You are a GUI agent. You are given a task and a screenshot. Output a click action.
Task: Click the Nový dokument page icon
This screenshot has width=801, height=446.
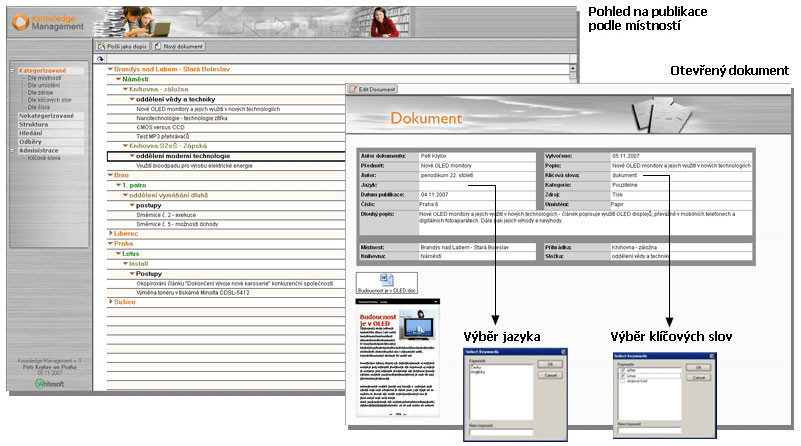[158, 47]
